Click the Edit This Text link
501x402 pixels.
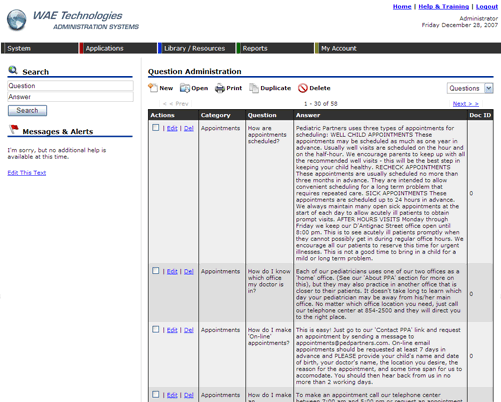27,173
